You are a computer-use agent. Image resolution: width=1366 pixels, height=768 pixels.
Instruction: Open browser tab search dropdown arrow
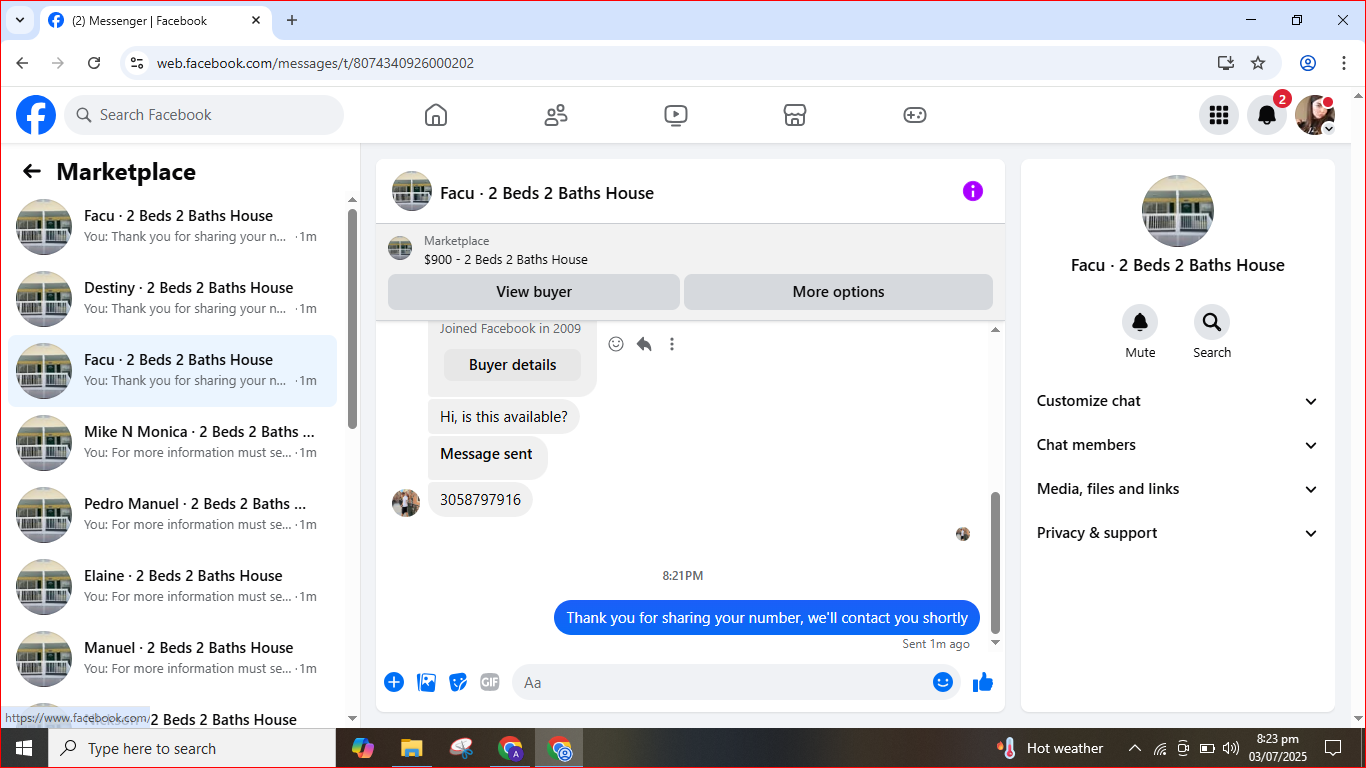[x=19, y=20]
